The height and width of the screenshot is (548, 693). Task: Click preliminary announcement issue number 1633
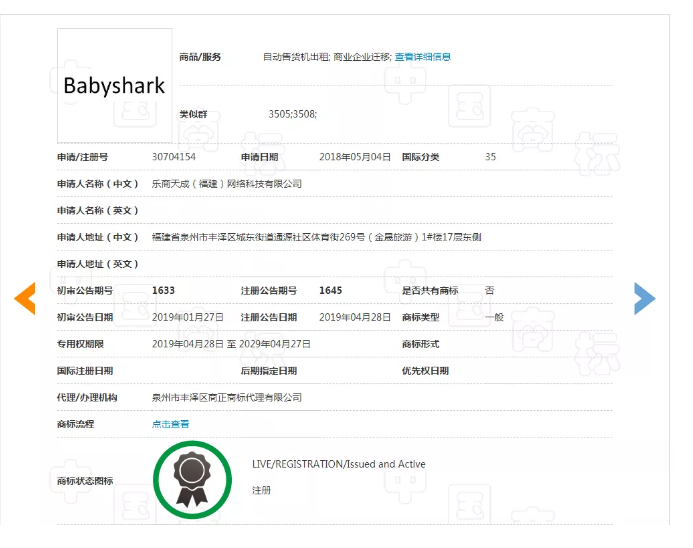click(163, 290)
